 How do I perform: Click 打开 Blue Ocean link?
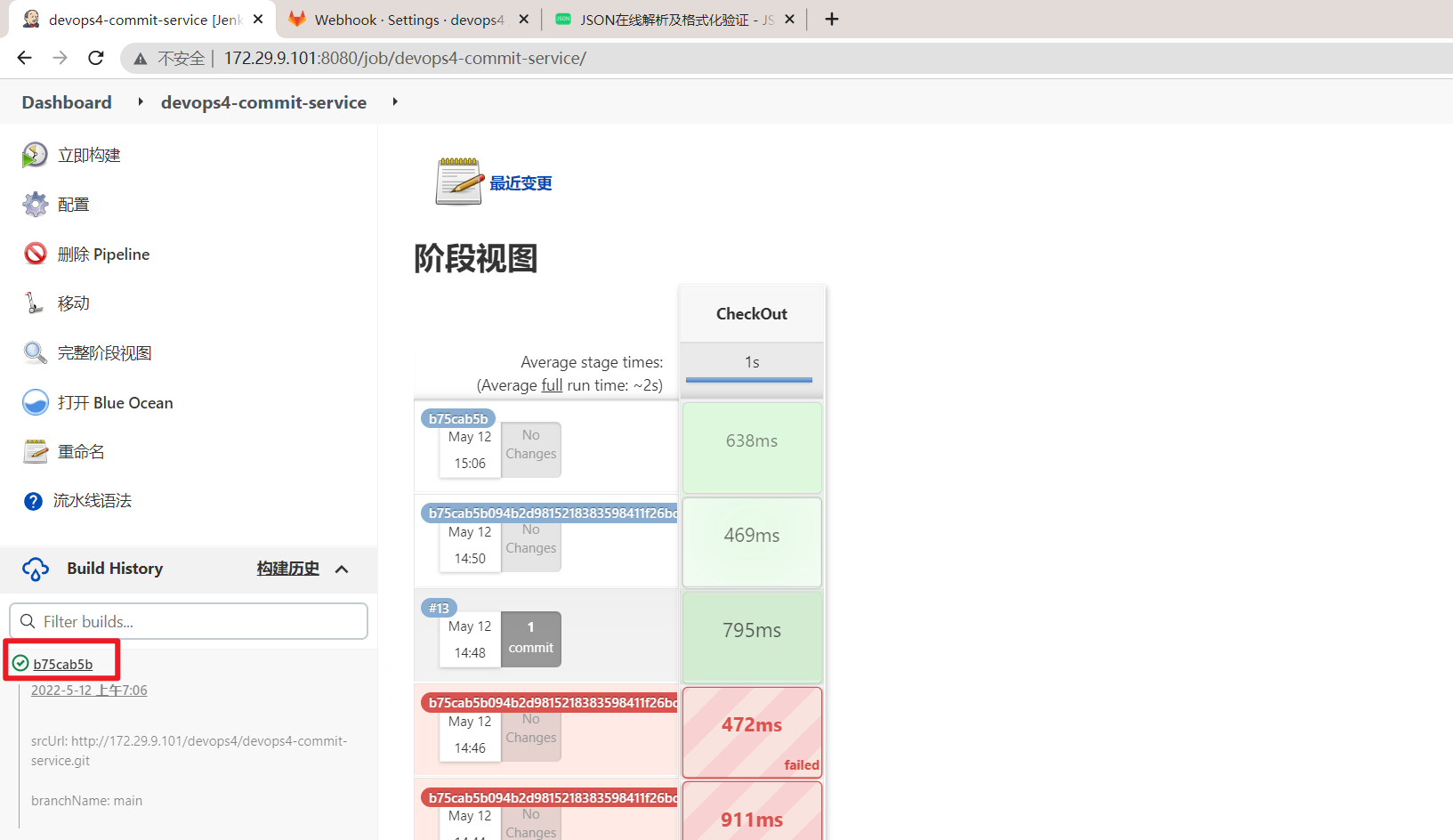click(115, 402)
